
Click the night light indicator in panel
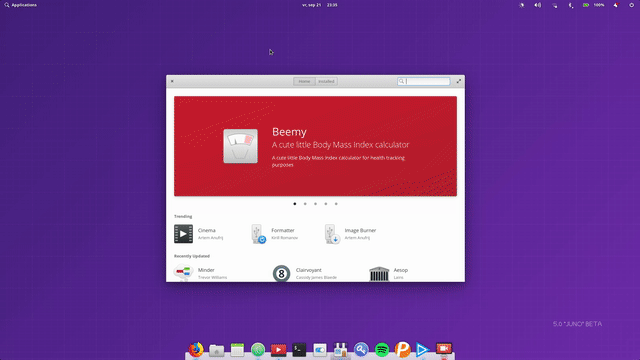[x=522, y=5]
